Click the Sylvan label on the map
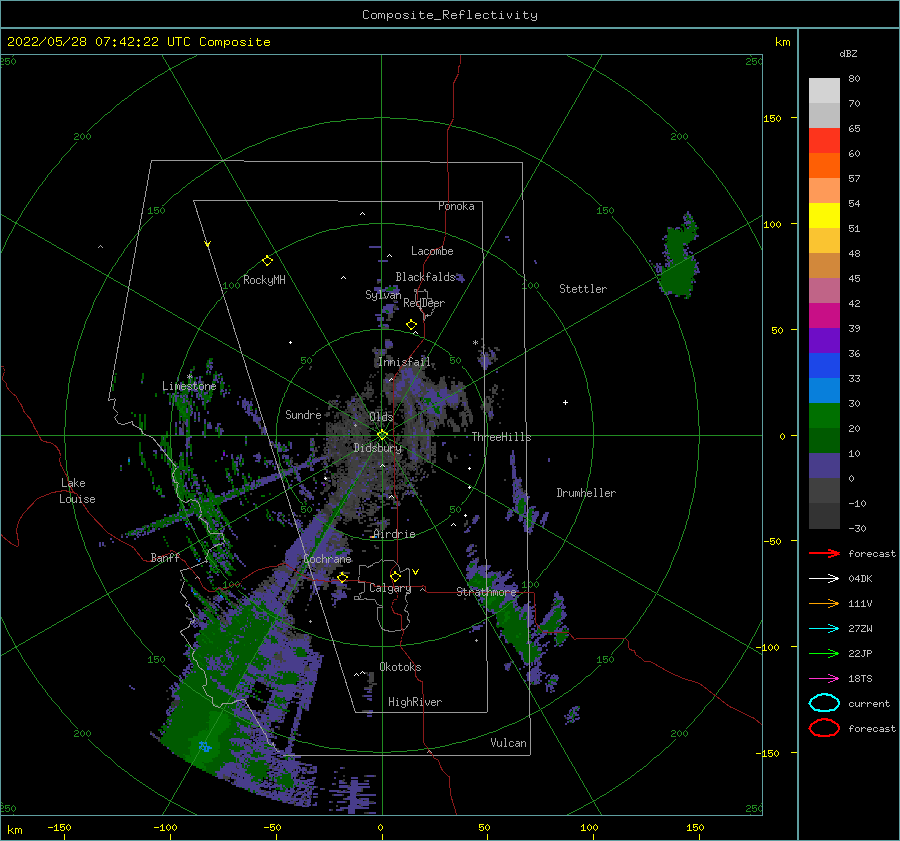 click(x=383, y=295)
